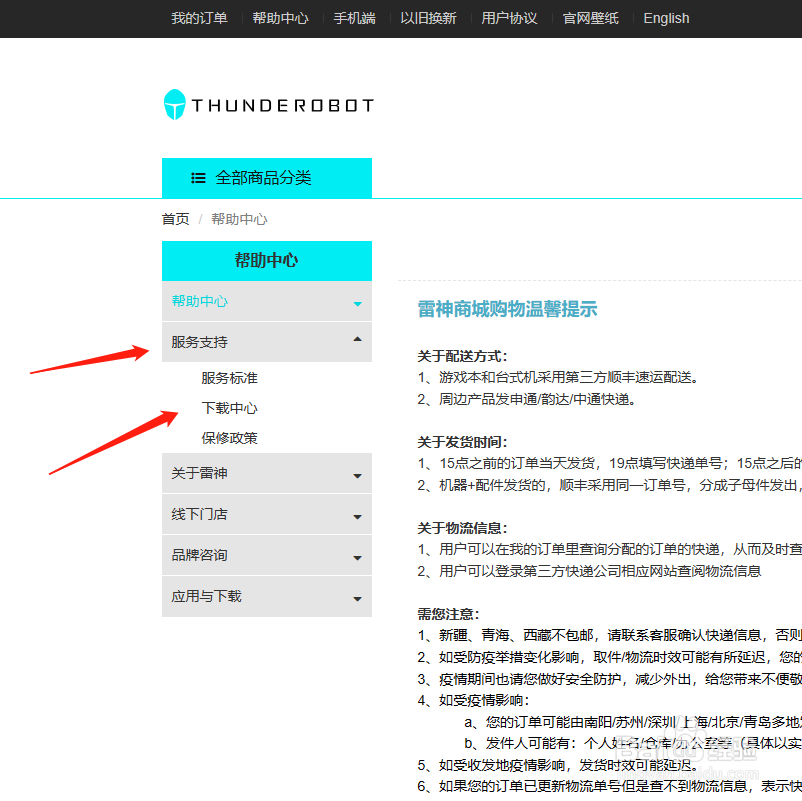This screenshot has width=802, height=801.
Task: Click 帮助中心 breadcrumb item
Action: (x=239, y=219)
